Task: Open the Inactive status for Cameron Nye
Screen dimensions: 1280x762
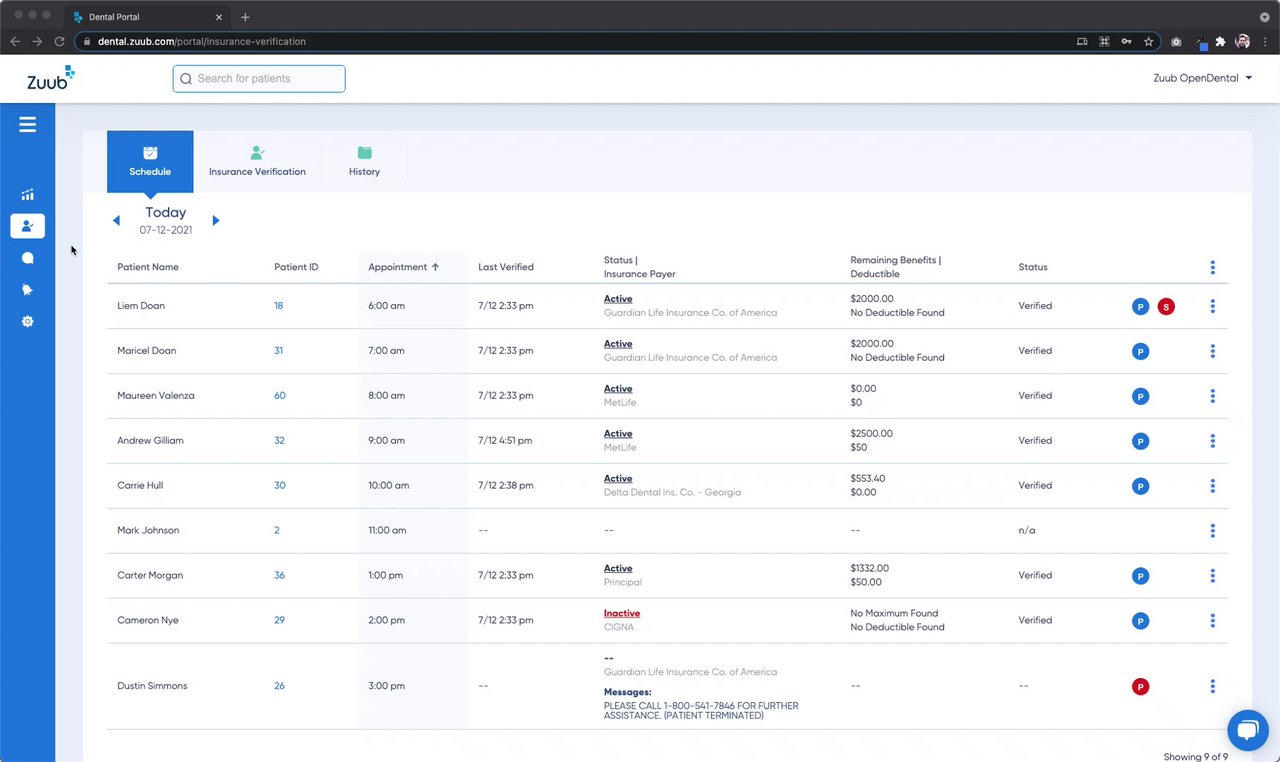Action: [x=622, y=613]
